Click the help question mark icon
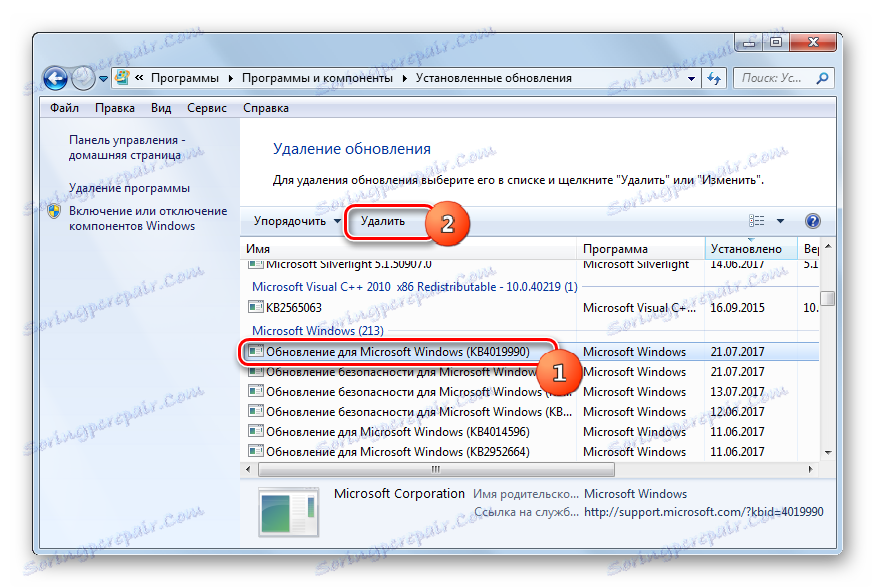 [813, 221]
